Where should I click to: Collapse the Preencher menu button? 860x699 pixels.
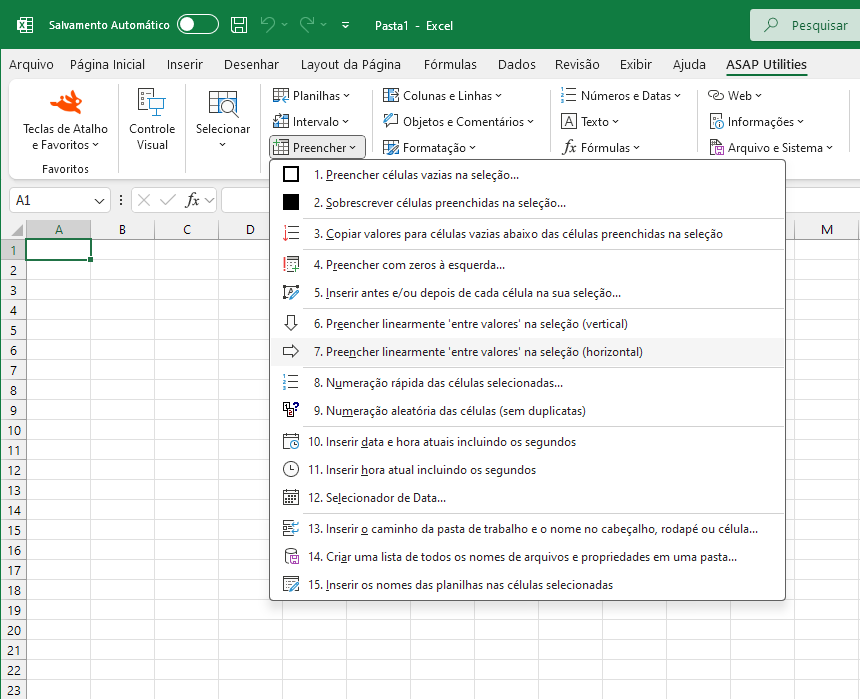point(317,147)
